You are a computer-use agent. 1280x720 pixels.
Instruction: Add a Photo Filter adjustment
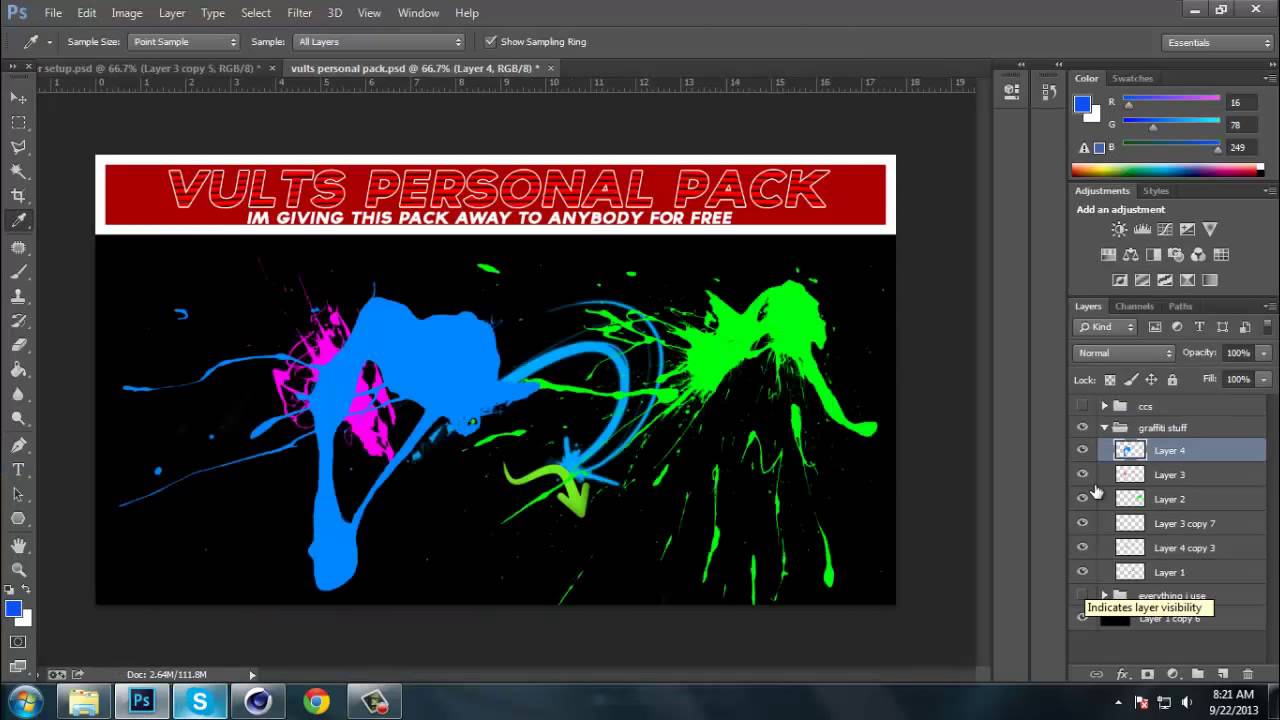1176,255
